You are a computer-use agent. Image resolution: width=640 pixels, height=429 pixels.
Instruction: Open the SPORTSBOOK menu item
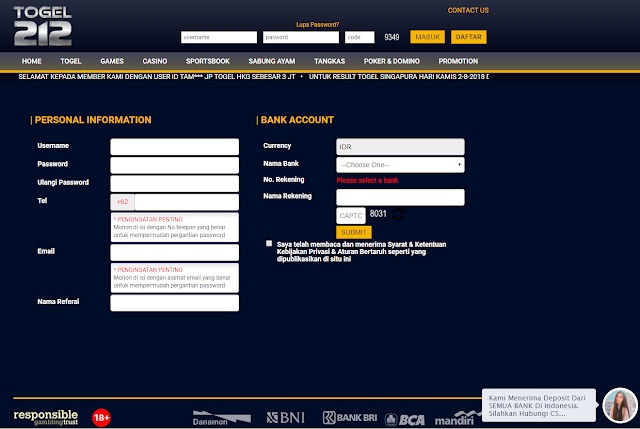tap(208, 61)
